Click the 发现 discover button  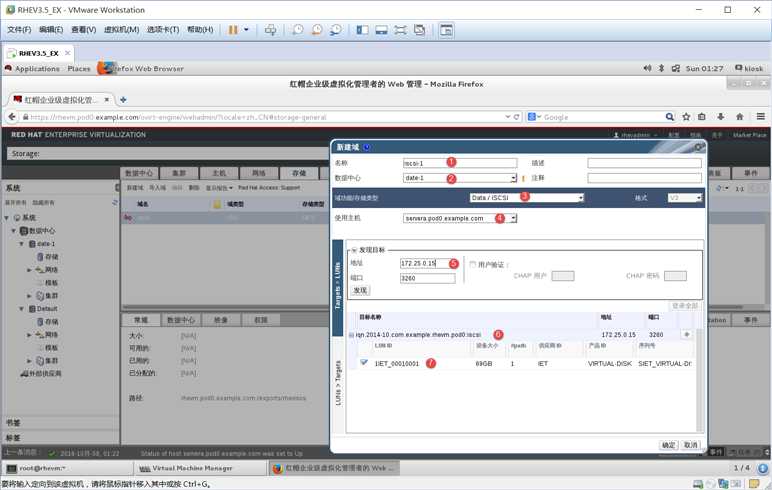pyautogui.click(x=360, y=291)
